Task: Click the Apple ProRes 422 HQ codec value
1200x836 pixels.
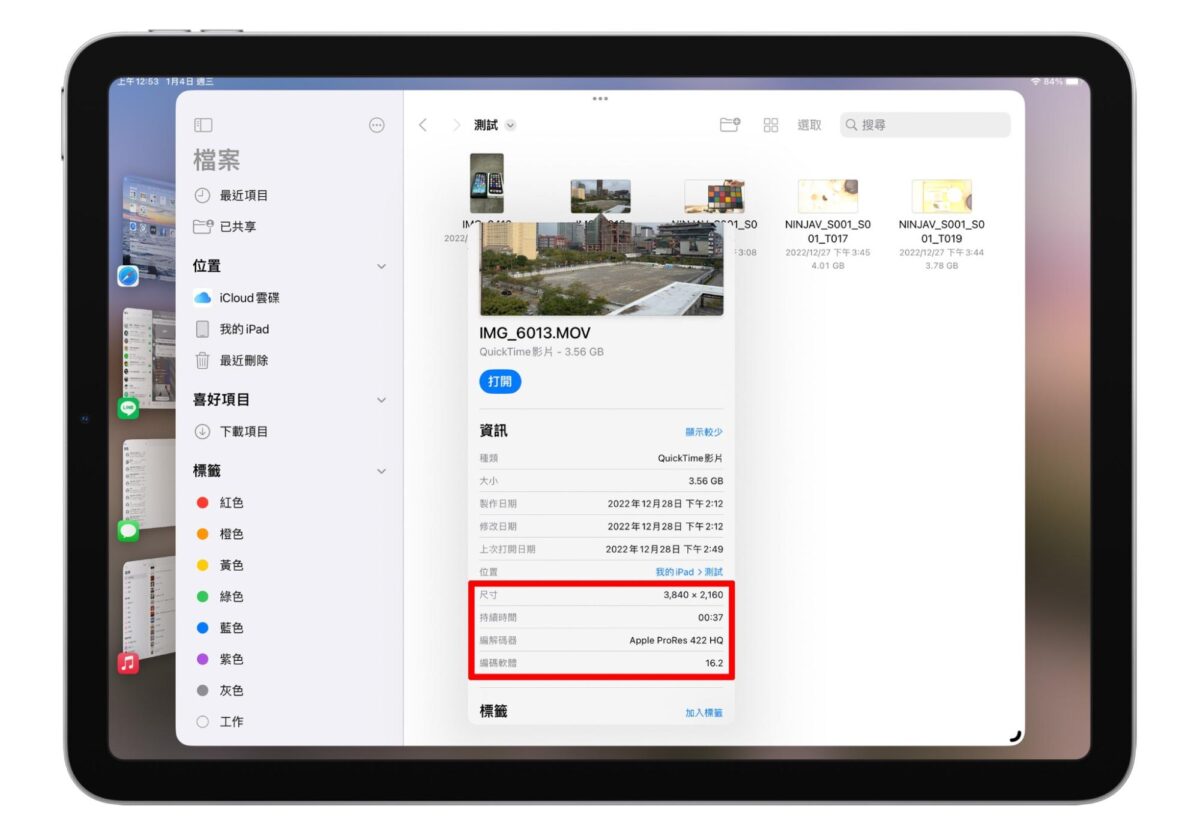Action: coord(676,640)
